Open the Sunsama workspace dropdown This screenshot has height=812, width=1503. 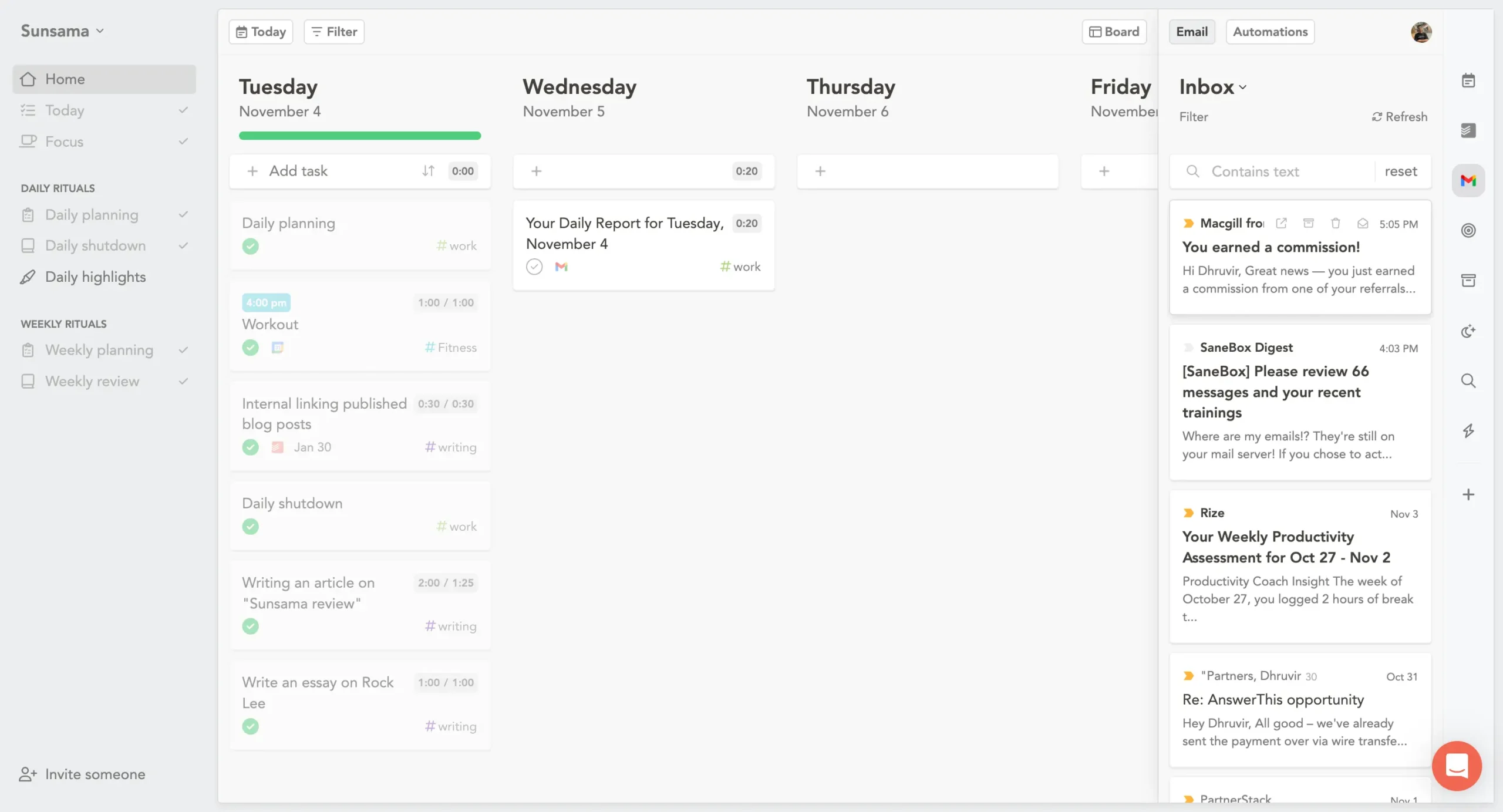point(62,31)
